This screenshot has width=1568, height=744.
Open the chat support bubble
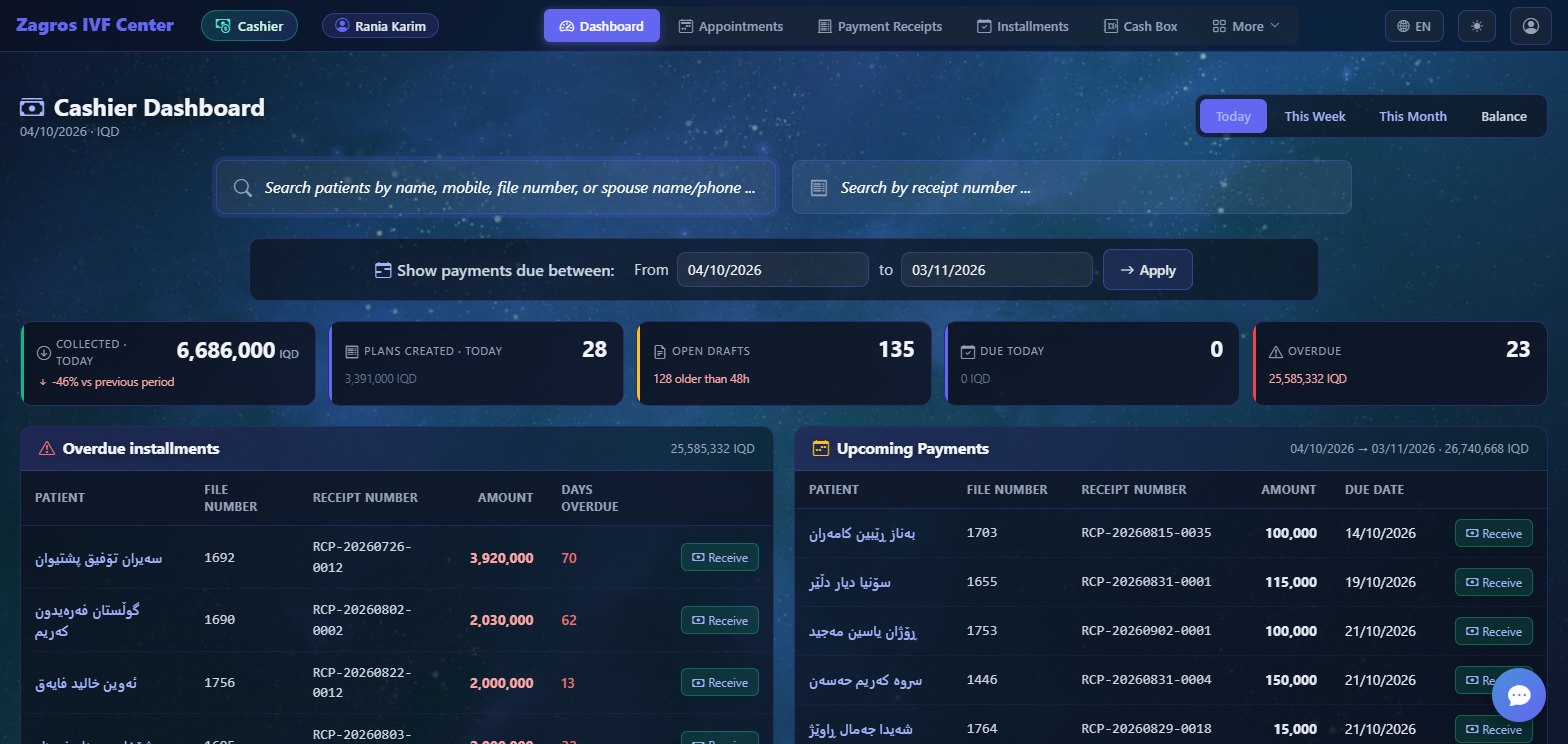tap(1518, 695)
